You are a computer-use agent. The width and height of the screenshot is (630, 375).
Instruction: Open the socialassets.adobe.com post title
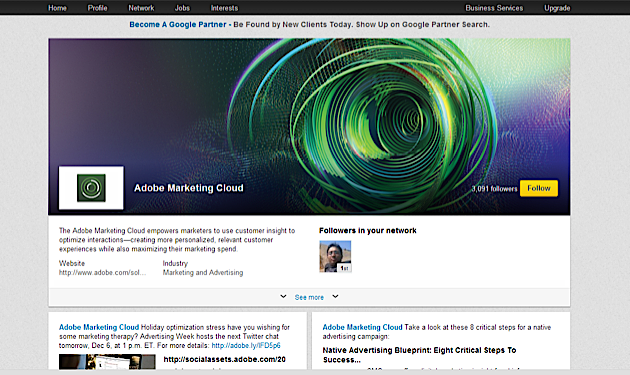point(224,359)
